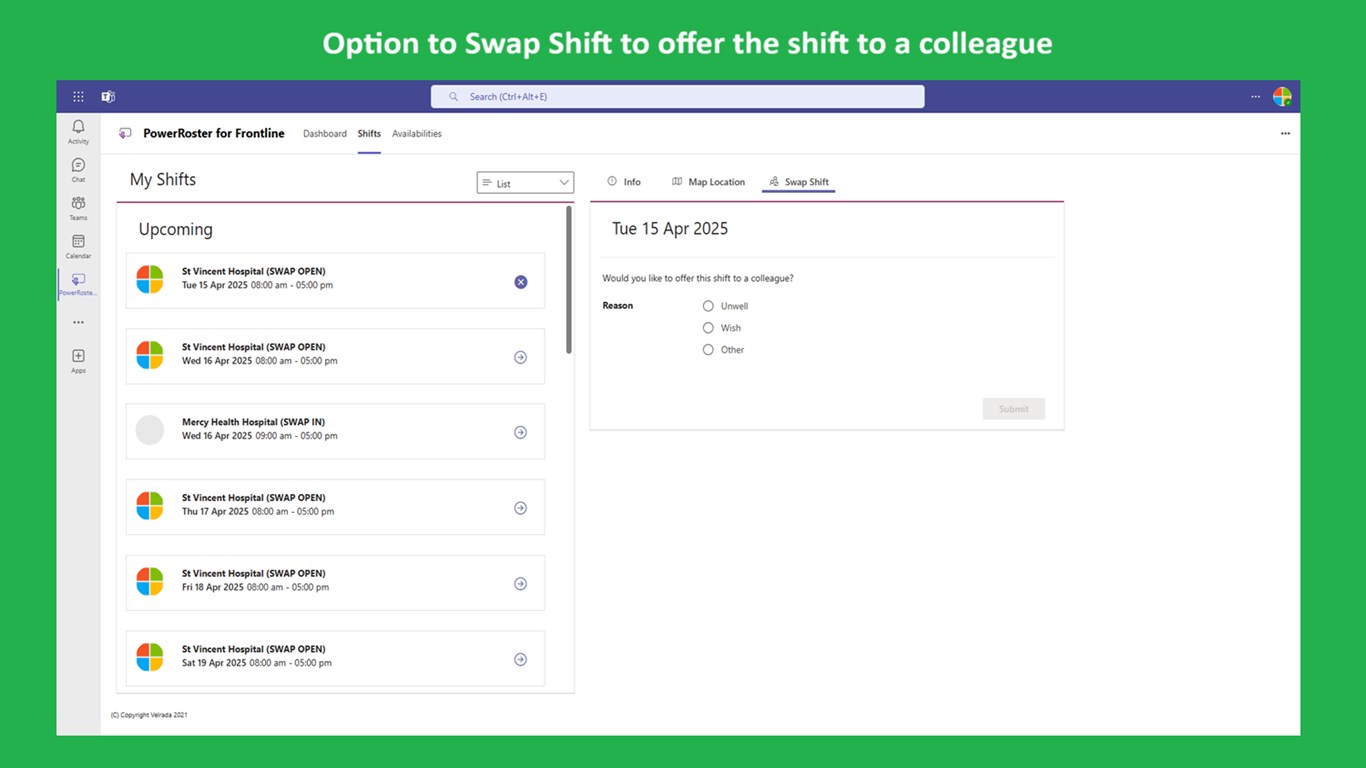The width and height of the screenshot is (1366, 768).
Task: Select the Unwell reason
Action: (x=708, y=306)
